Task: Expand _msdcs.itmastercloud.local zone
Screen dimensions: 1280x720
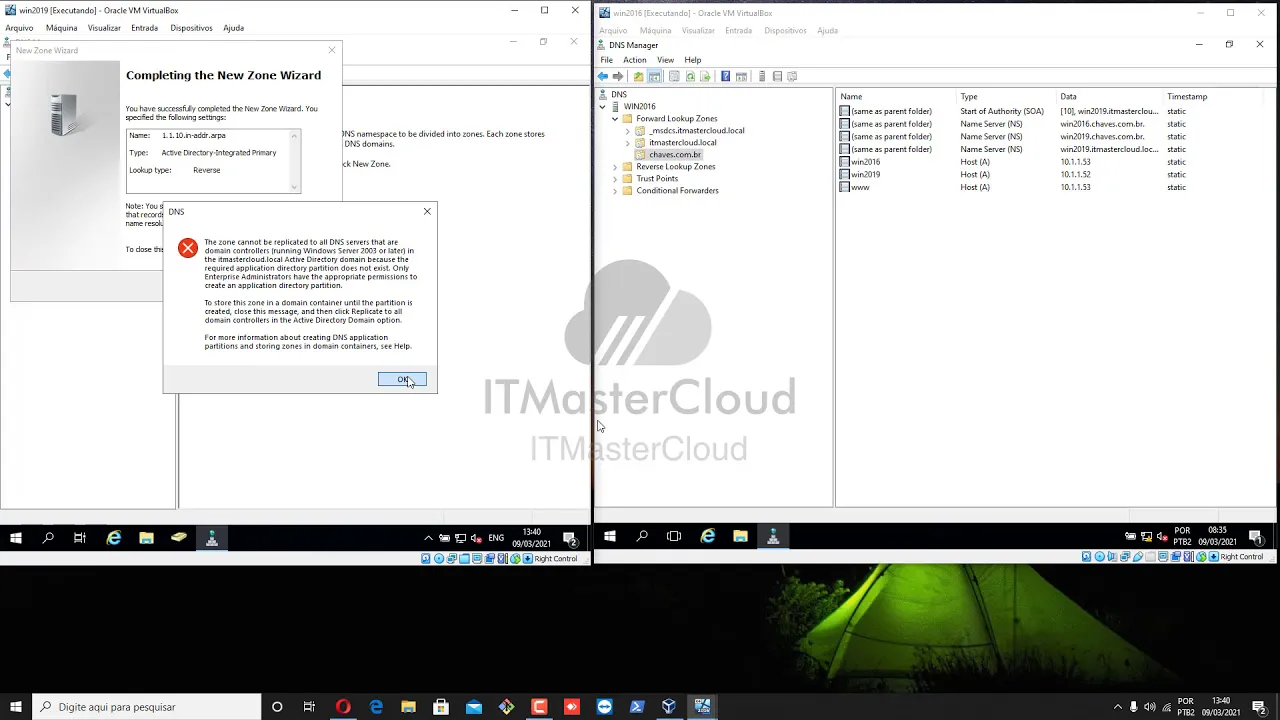Action: point(627,130)
